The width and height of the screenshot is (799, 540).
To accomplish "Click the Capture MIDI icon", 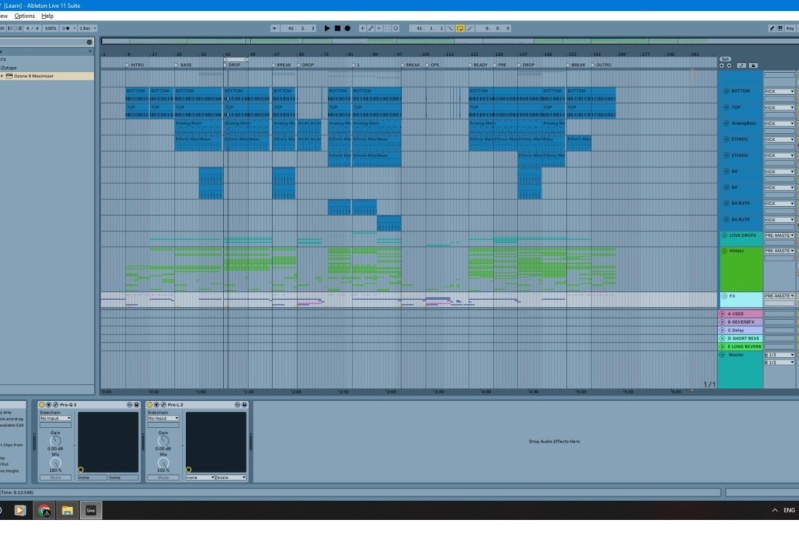I will click(387, 29).
